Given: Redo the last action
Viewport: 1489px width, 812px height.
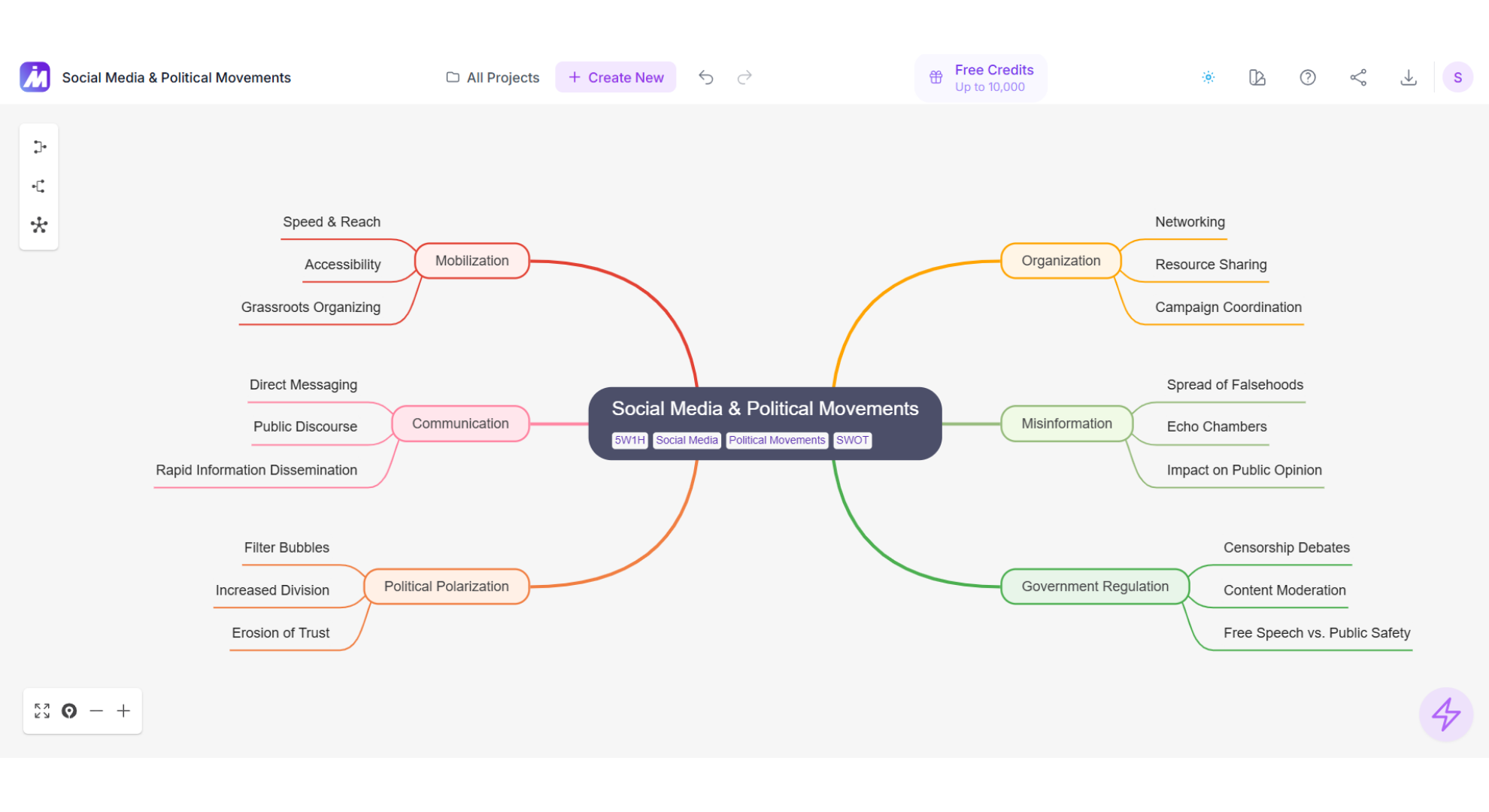Looking at the screenshot, I should tap(744, 77).
